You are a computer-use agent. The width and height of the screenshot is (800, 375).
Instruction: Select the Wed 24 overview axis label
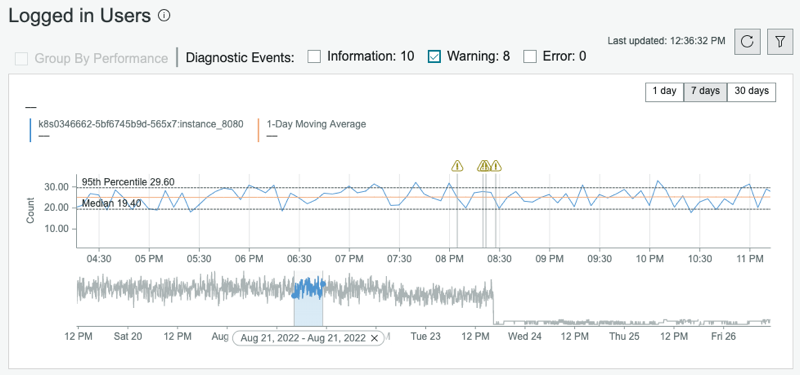pyautogui.click(x=526, y=337)
